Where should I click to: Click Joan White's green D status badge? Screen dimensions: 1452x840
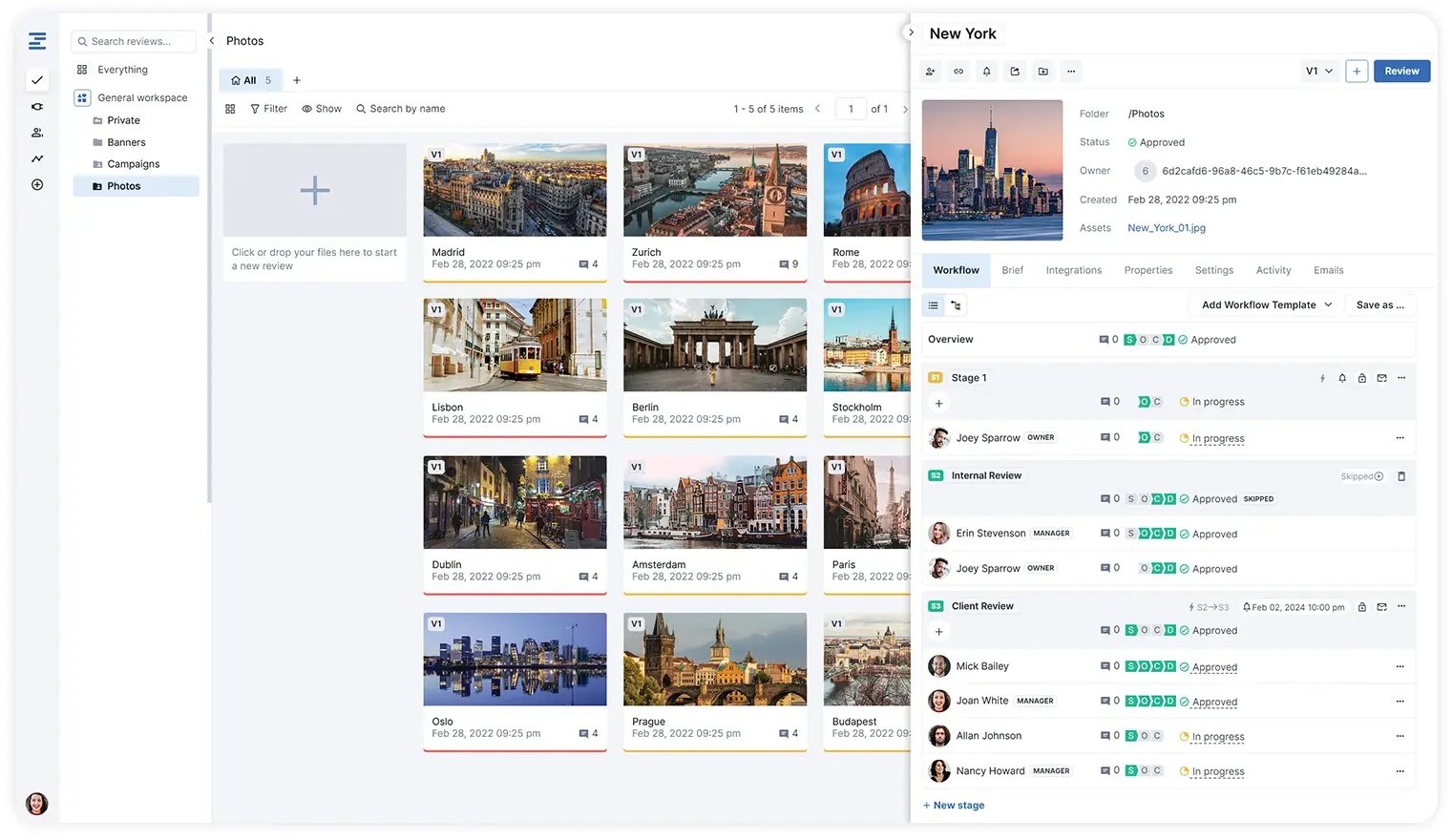(1169, 702)
